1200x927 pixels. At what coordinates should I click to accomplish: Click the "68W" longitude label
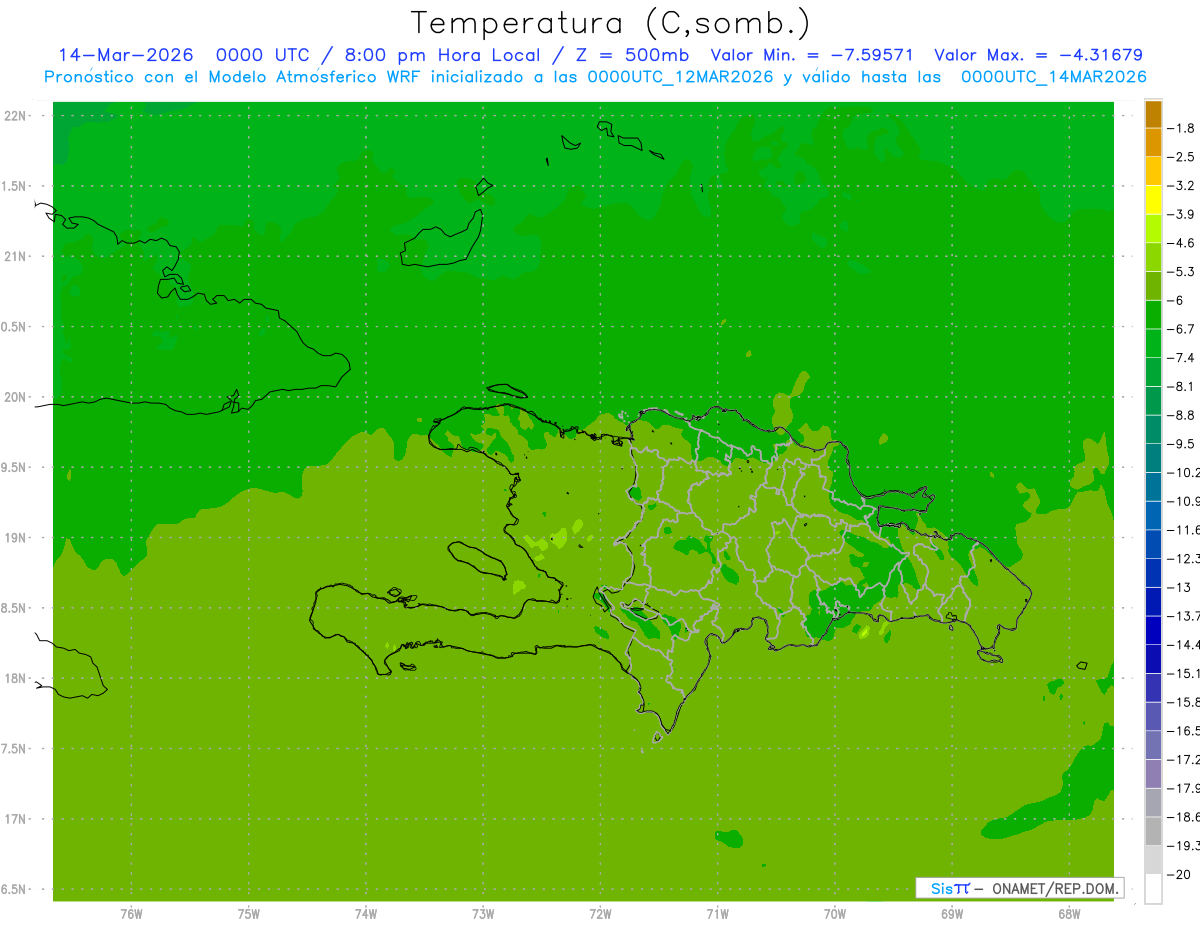coord(1069,914)
